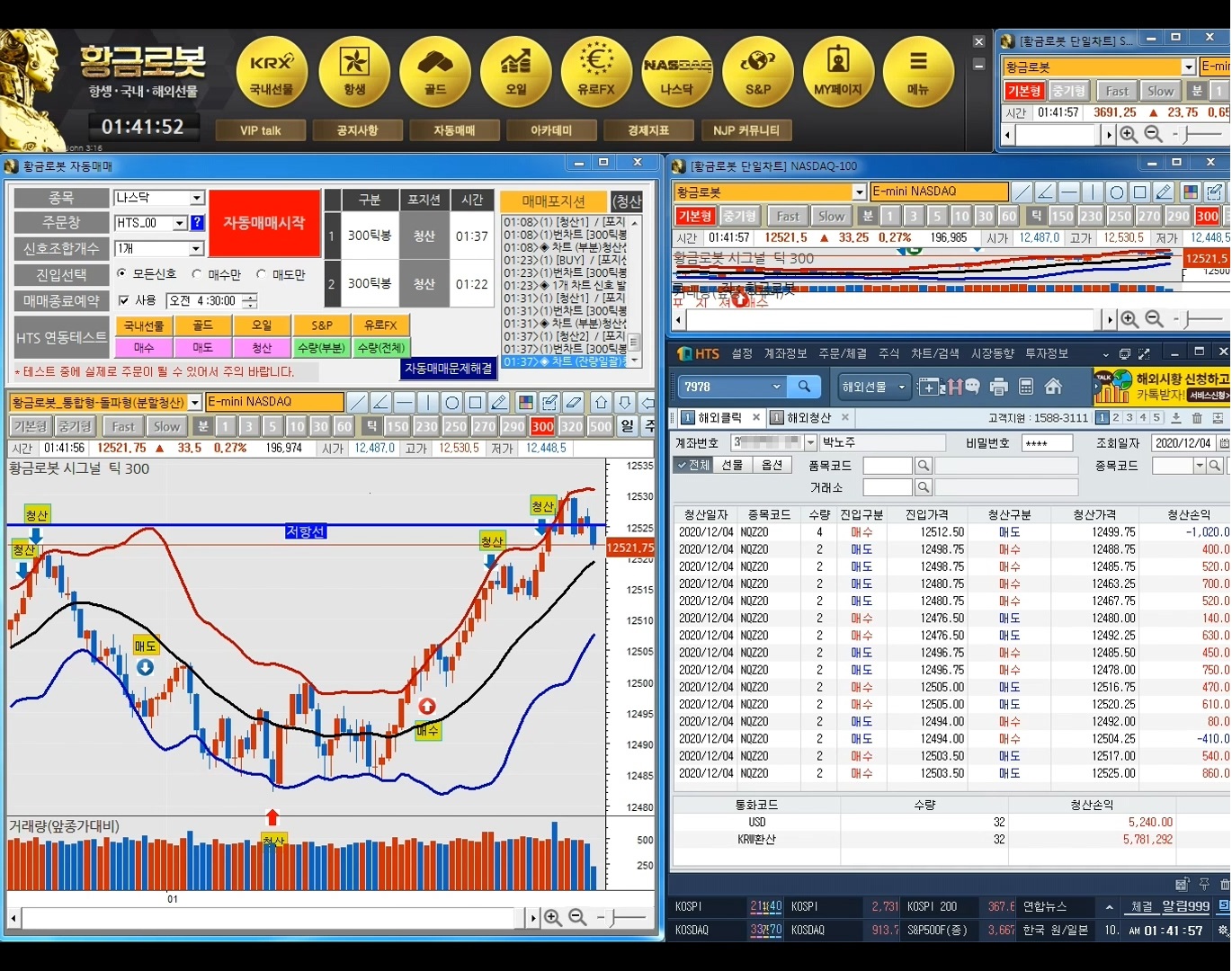
Task: Click the HTS search magnifier button
Action: tap(804, 387)
